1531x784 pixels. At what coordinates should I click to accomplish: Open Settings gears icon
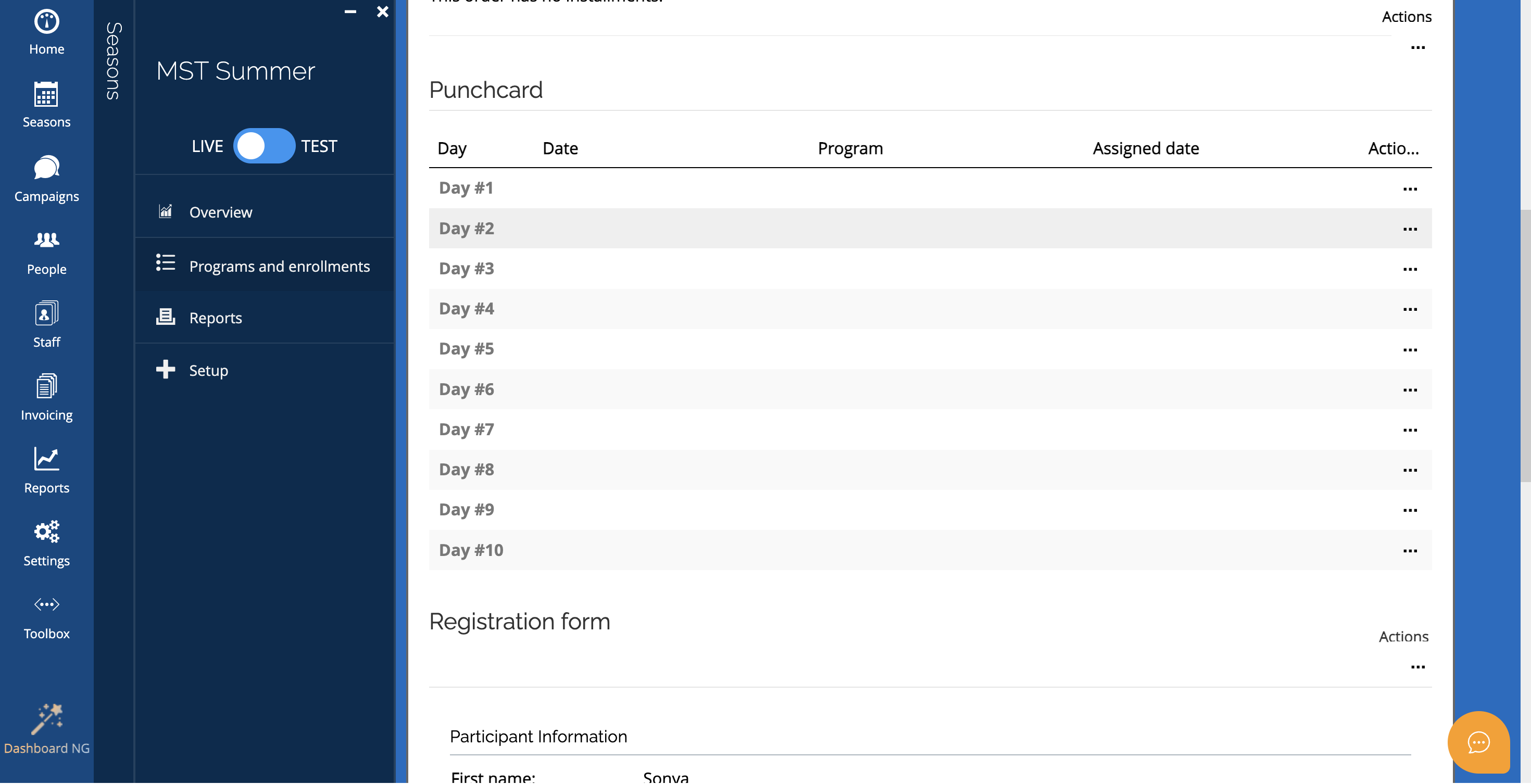pos(46,532)
